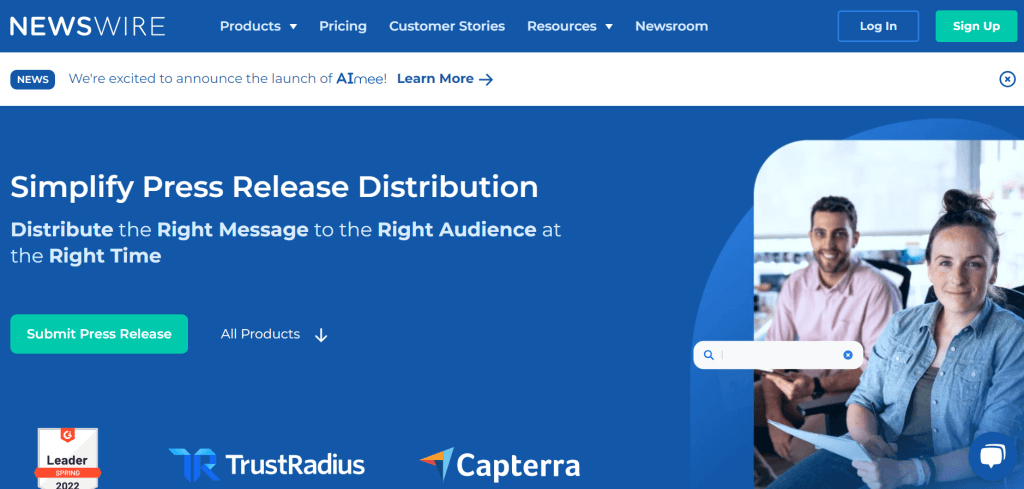Click the Capterra logo
Image resolution: width=1024 pixels, height=489 pixels.
point(499,465)
